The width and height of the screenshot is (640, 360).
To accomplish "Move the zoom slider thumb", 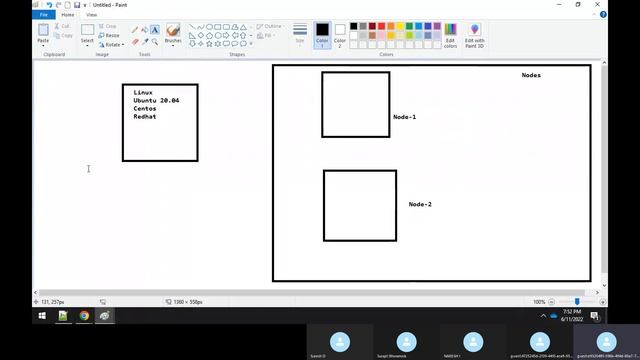I will (577, 302).
